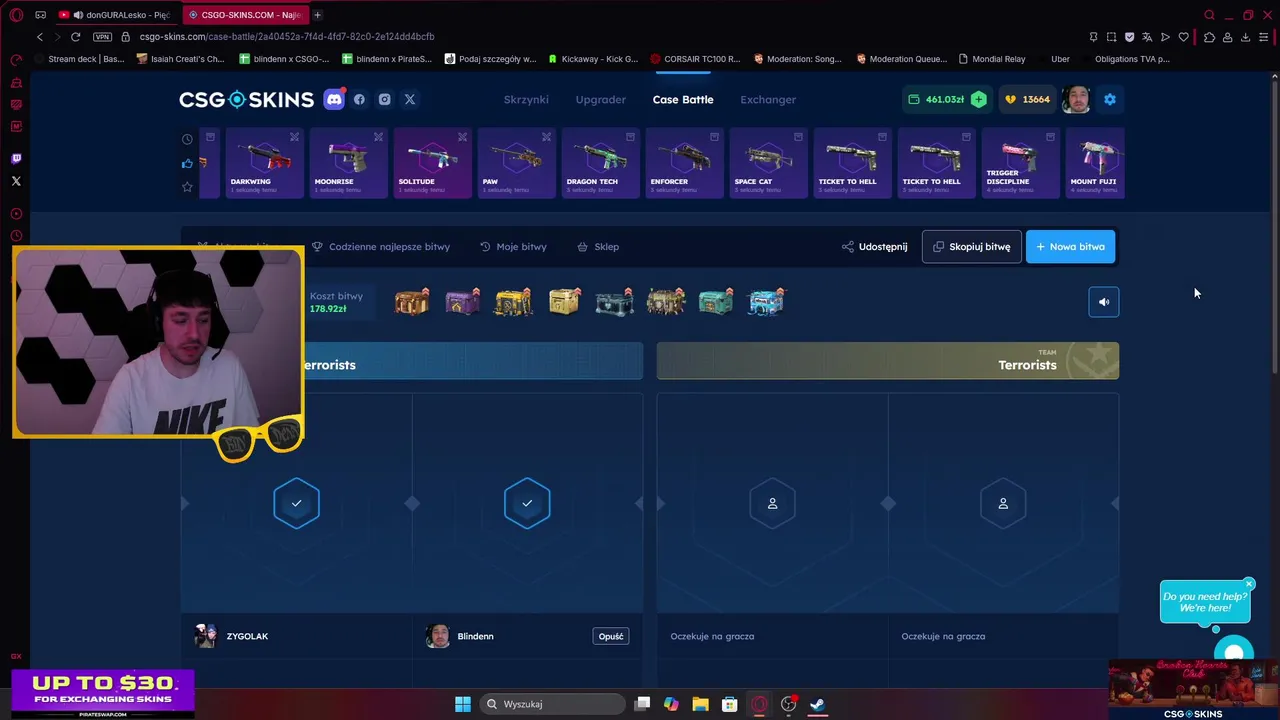
Task: Click the Wyszukaj taskbar search box
Action: (x=552, y=704)
